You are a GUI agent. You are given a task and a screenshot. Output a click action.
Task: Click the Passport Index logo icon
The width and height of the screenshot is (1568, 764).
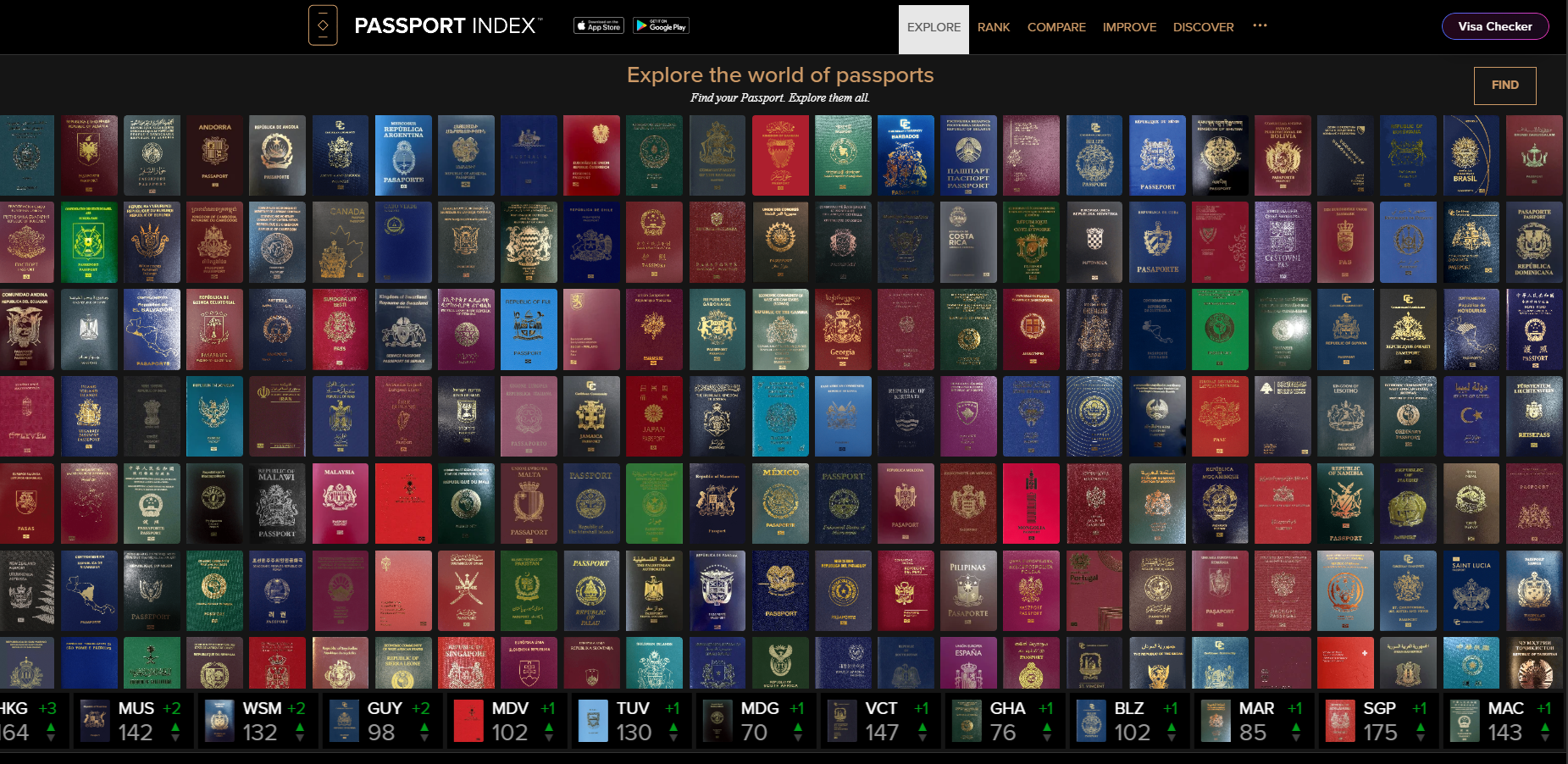click(x=323, y=25)
